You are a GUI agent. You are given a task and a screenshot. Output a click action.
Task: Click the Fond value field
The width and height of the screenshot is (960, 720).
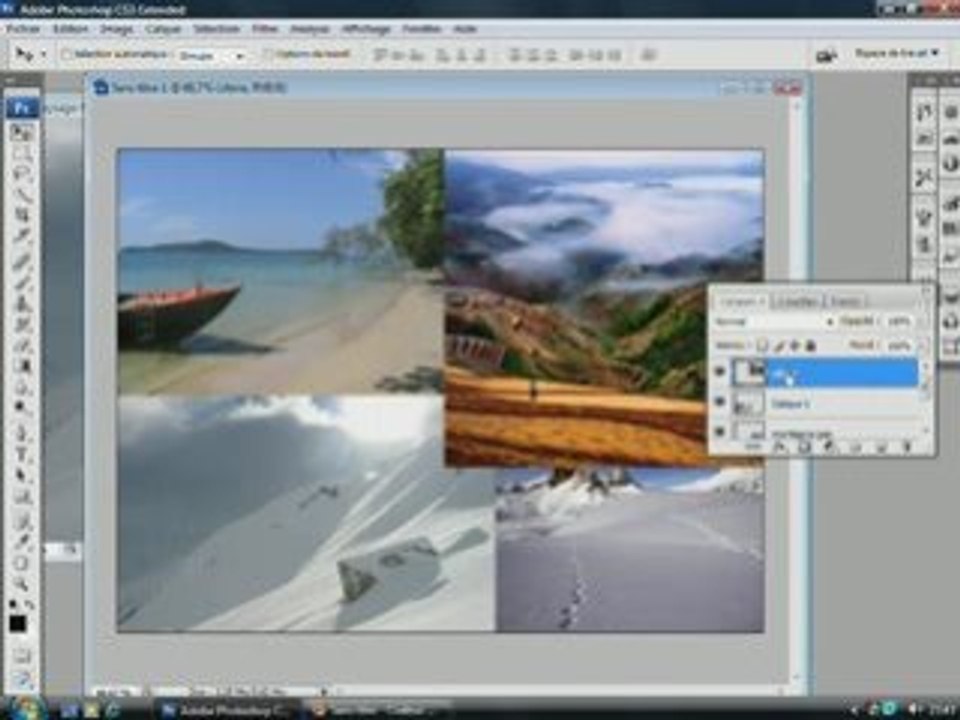[x=899, y=346]
